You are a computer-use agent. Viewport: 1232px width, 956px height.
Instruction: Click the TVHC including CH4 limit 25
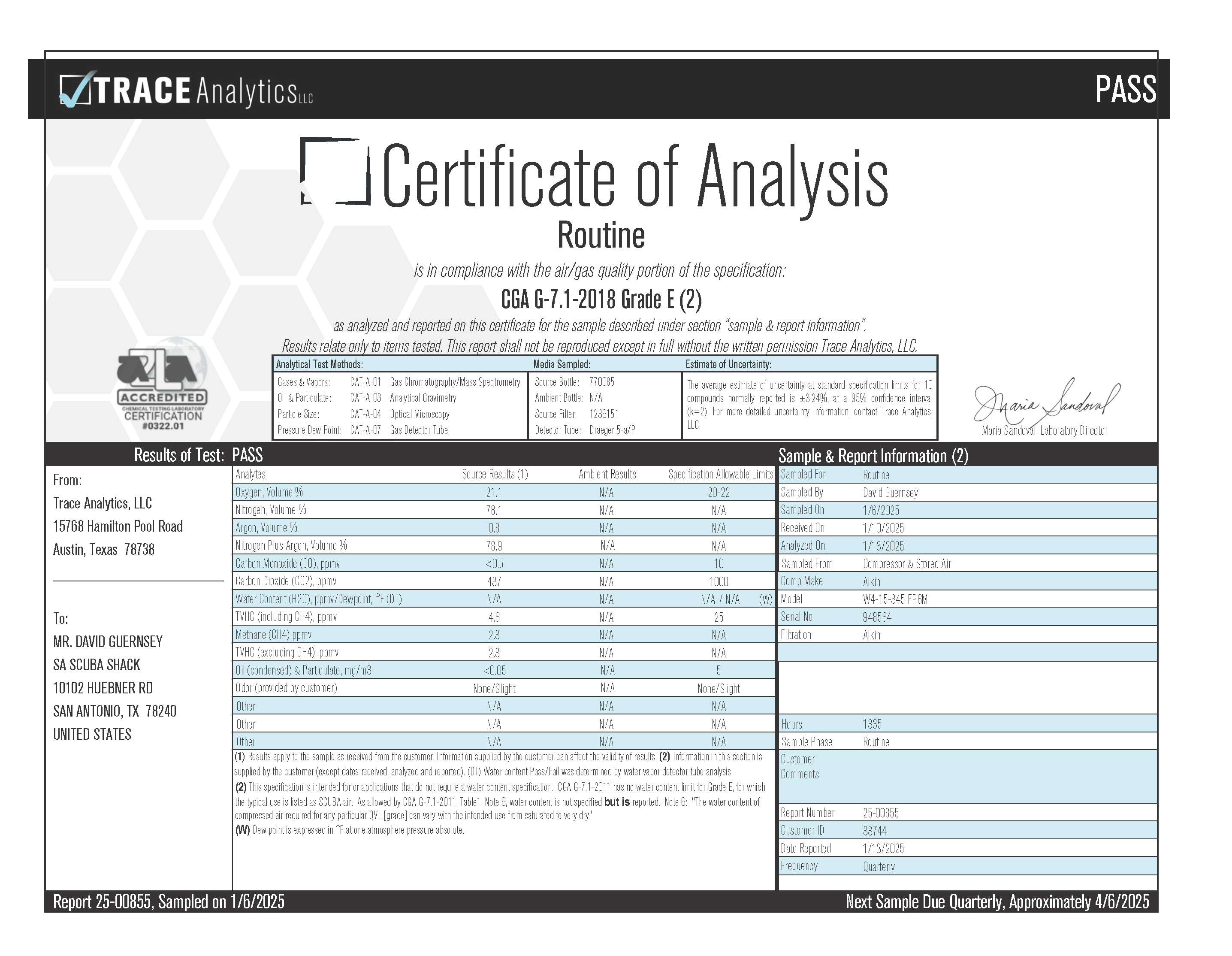(x=719, y=617)
